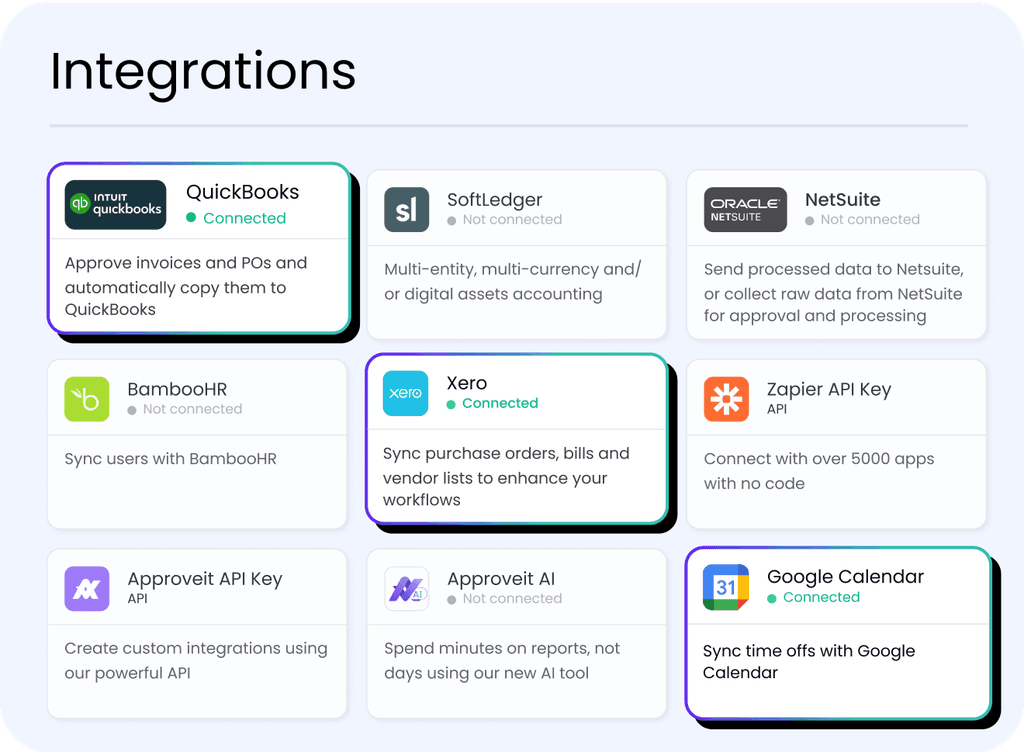Select the Zapier asterisk icon
Screen dimensions: 1024x752
point(726,400)
